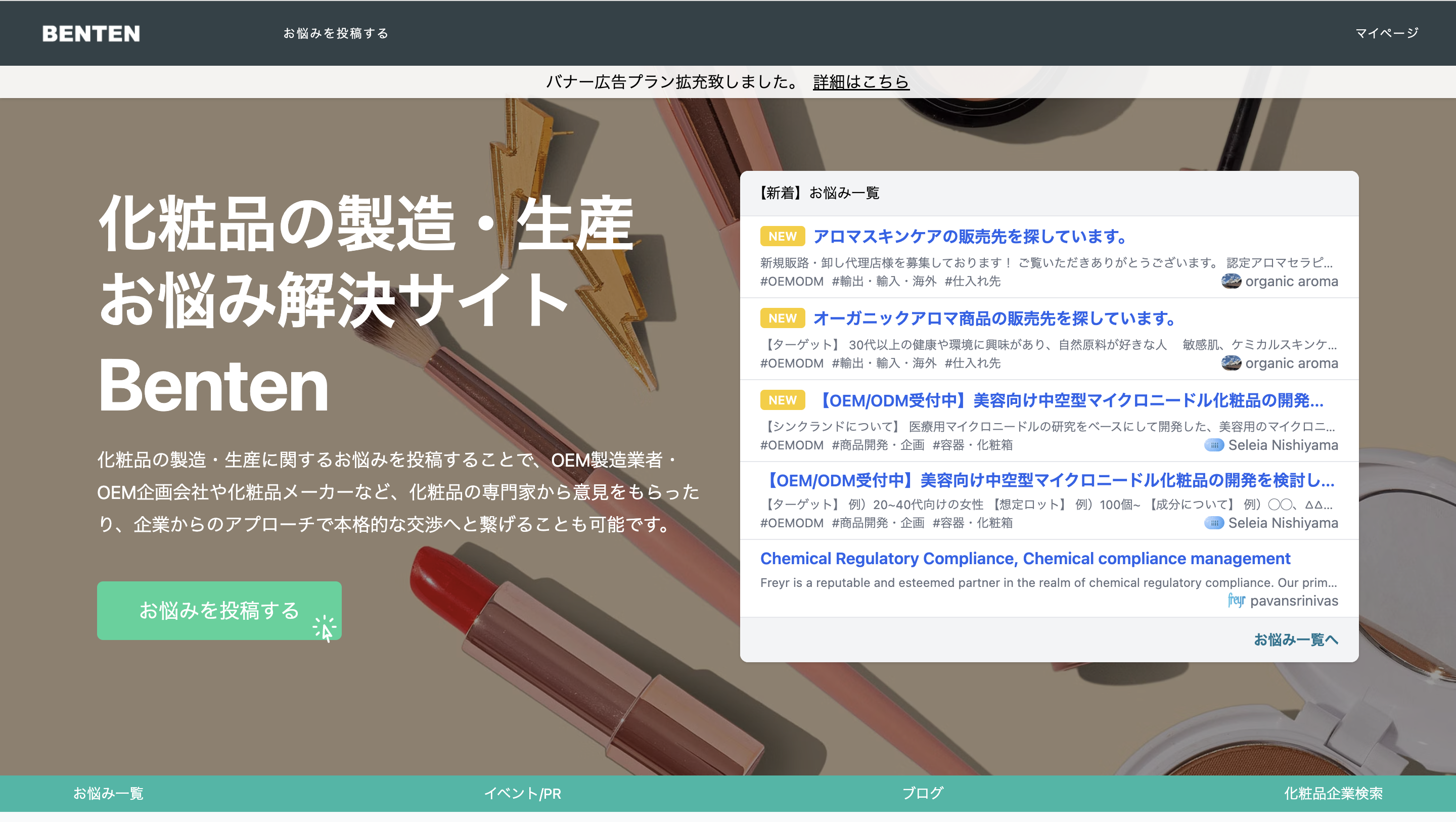Follow the 詳細はこちら banner link
The image size is (1456, 822).
pyautogui.click(x=860, y=82)
